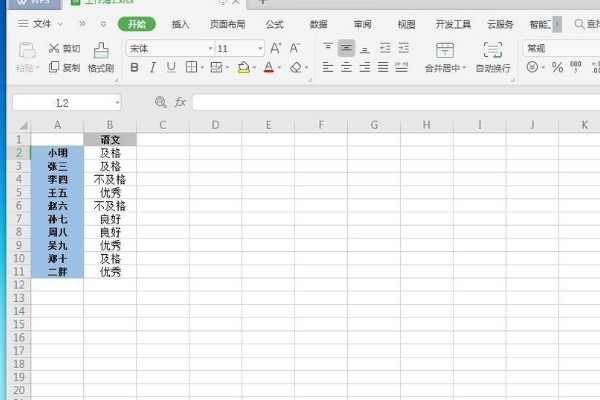This screenshot has width=600, height=400.
Task: Click the formula bar zoom icon
Action: pos(160,102)
